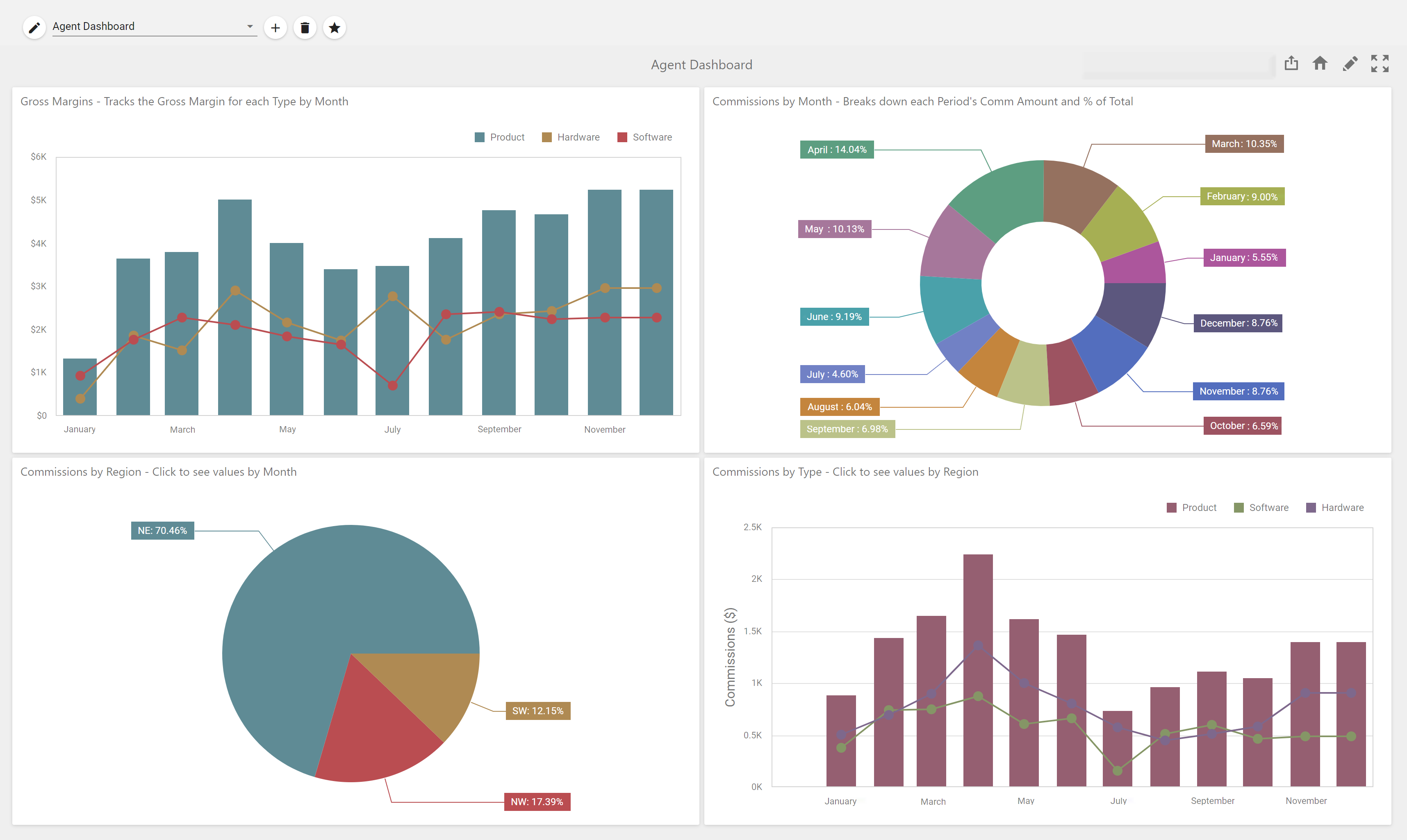Image resolution: width=1407 pixels, height=840 pixels.
Task: Mark dashboard as favorite with star icon
Action: click(334, 27)
